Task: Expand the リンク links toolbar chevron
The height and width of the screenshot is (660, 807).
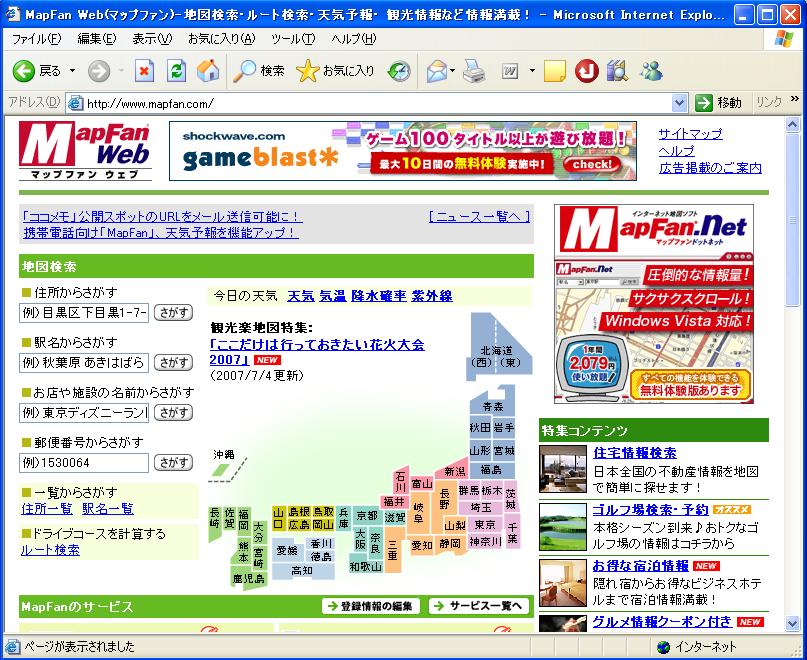Action: point(795,99)
